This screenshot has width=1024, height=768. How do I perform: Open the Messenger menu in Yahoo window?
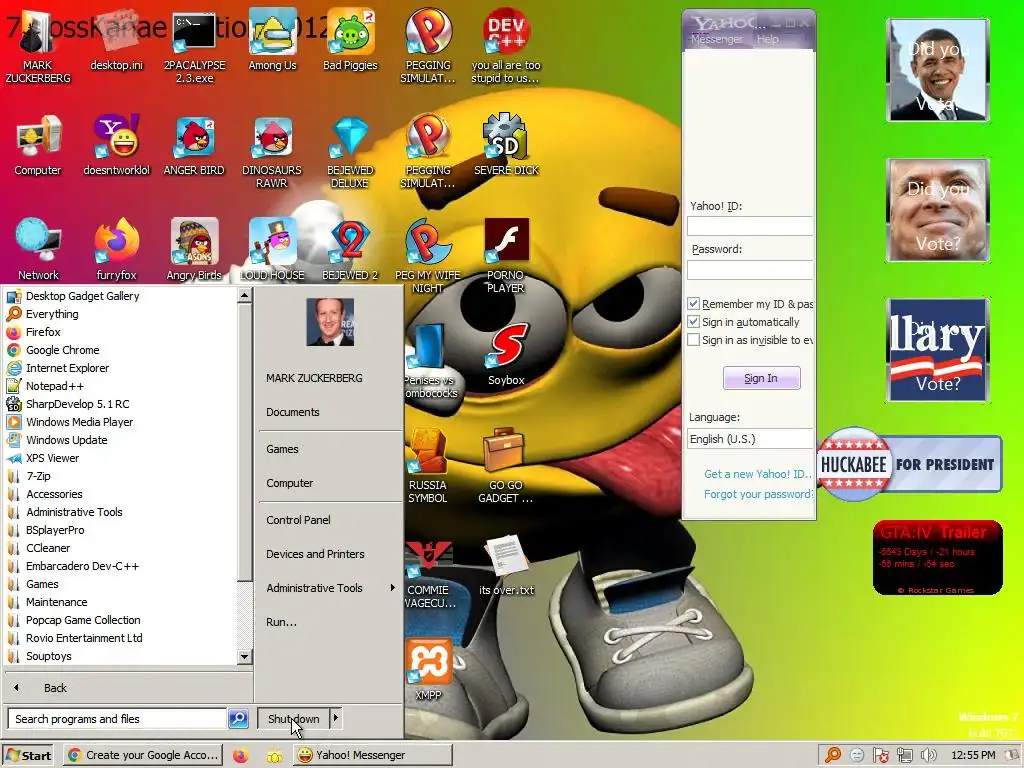pyautogui.click(x=716, y=39)
